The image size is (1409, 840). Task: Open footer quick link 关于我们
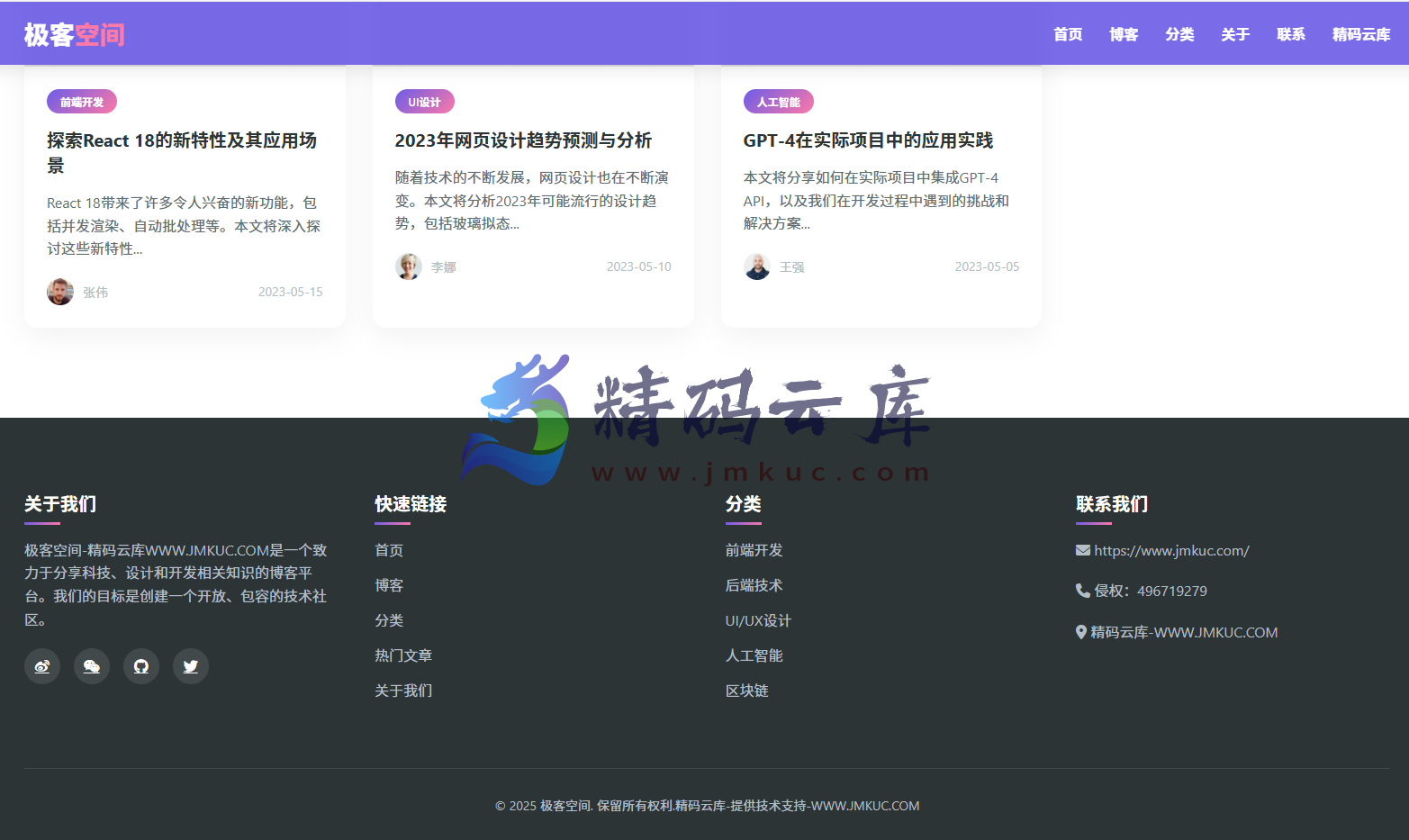pos(403,691)
